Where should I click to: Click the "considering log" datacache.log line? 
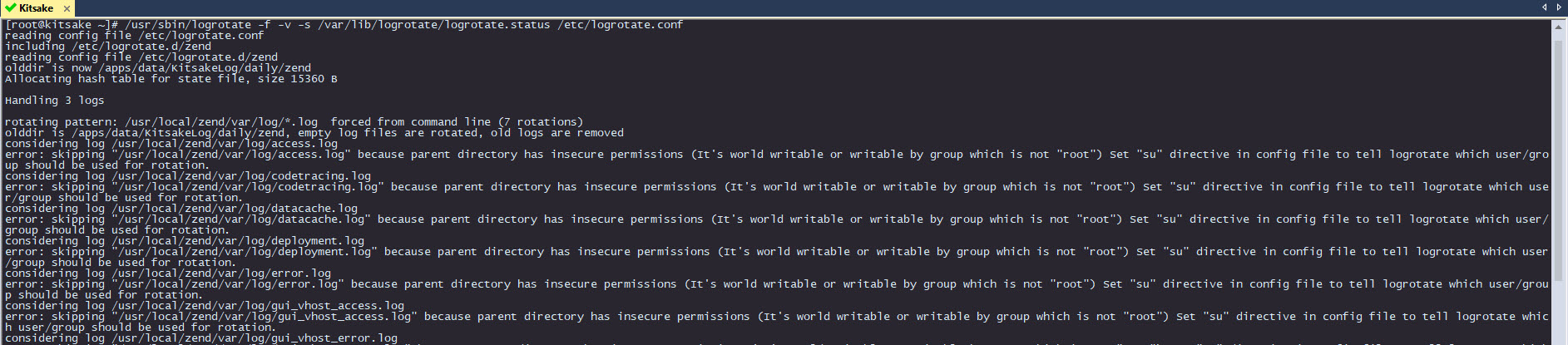point(181,209)
